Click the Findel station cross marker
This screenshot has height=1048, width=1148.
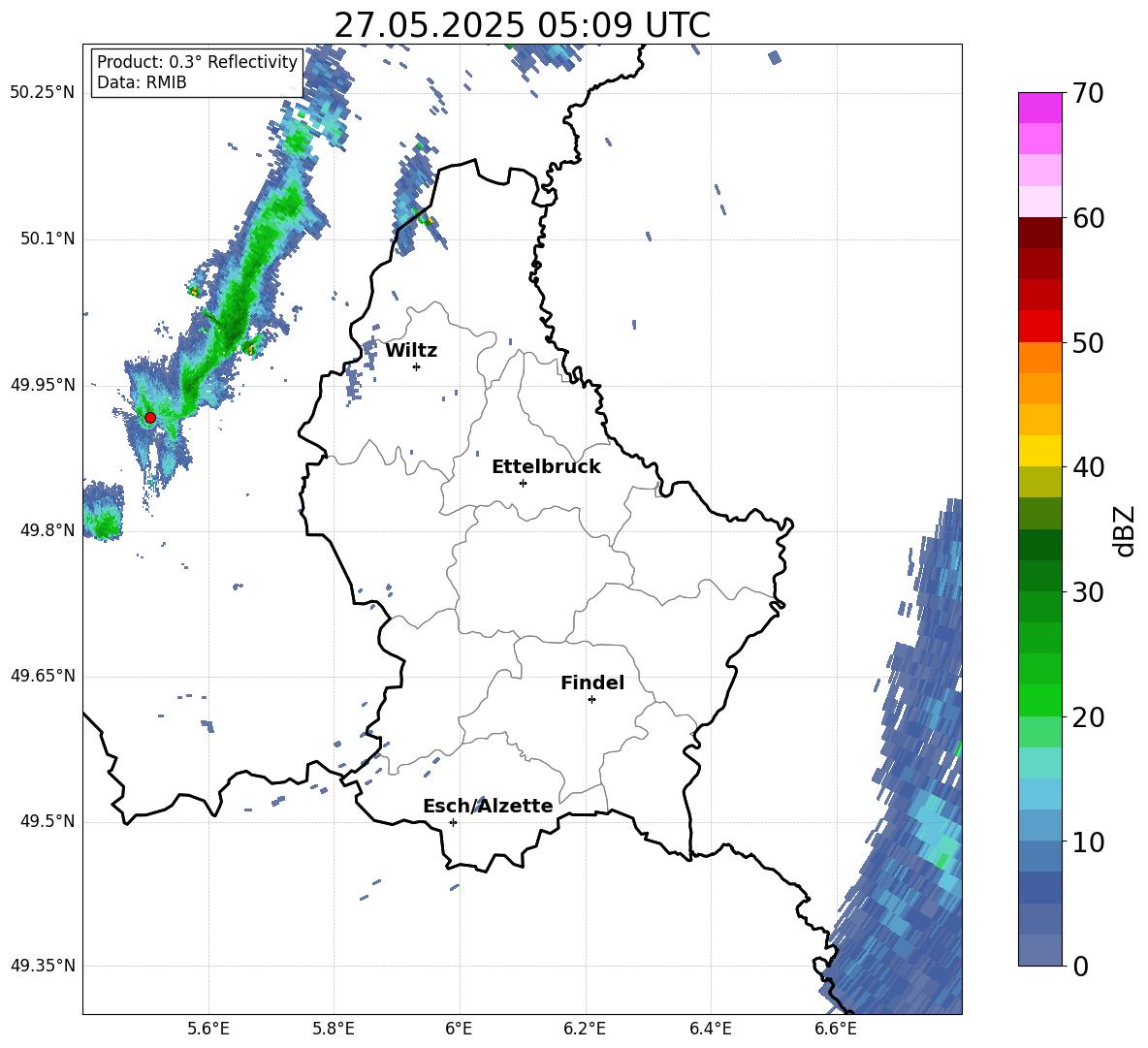pos(591,699)
